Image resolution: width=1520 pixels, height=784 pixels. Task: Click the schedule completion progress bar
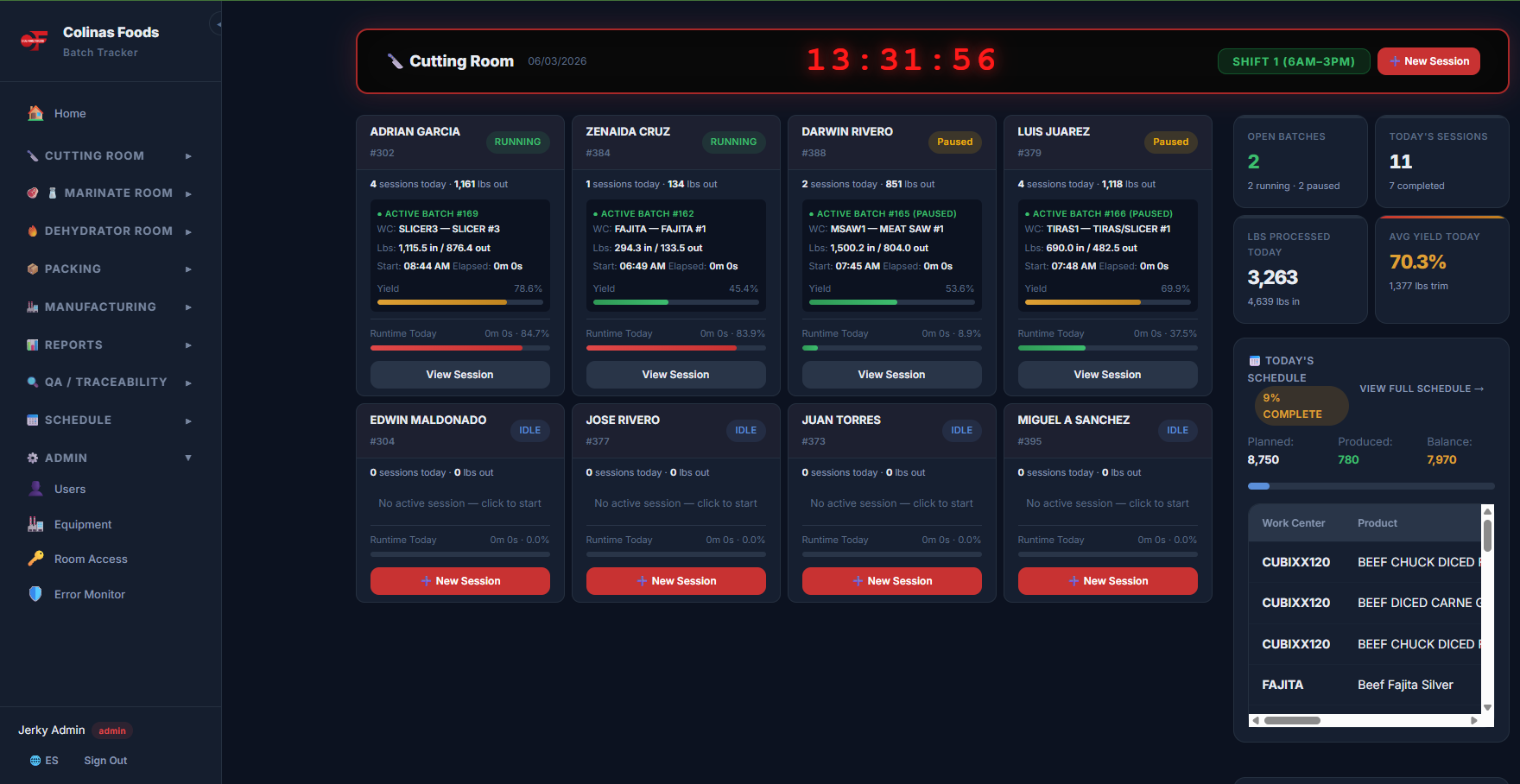click(1371, 486)
